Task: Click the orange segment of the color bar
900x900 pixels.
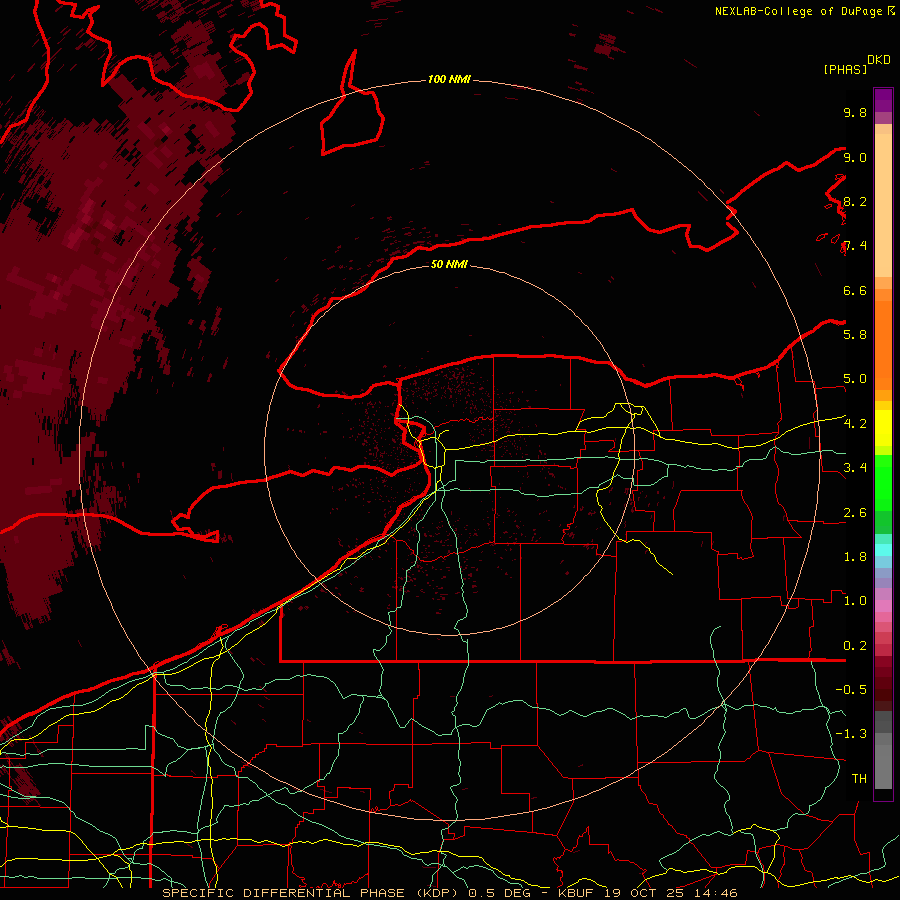Action: point(883,344)
